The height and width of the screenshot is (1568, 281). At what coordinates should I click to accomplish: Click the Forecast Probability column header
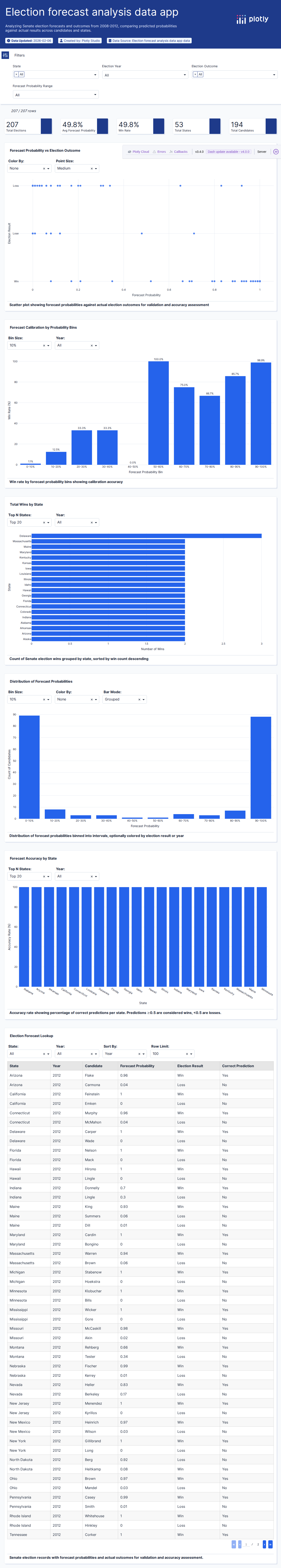[147, 1066]
